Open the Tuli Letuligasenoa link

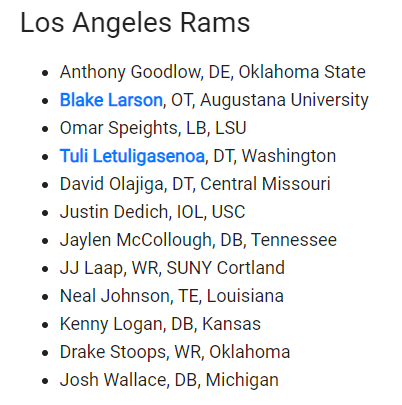[x=132, y=156]
